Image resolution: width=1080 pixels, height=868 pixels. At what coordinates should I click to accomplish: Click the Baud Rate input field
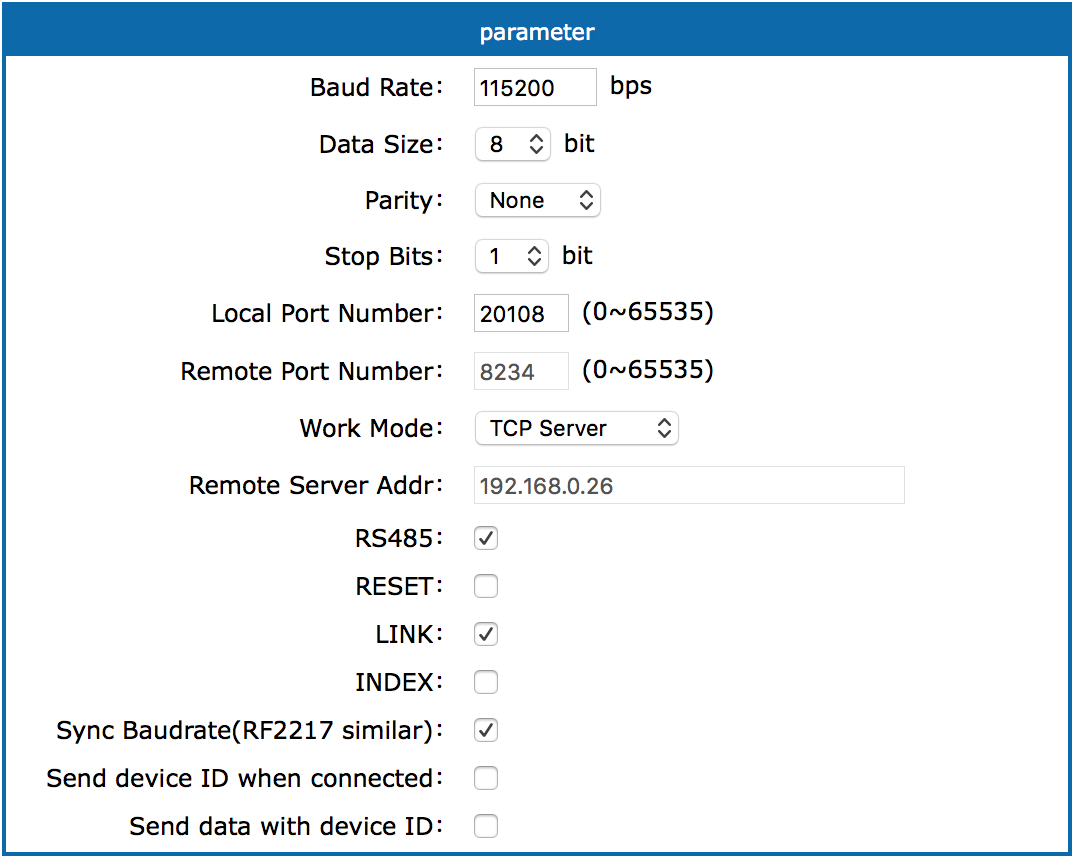pos(535,87)
